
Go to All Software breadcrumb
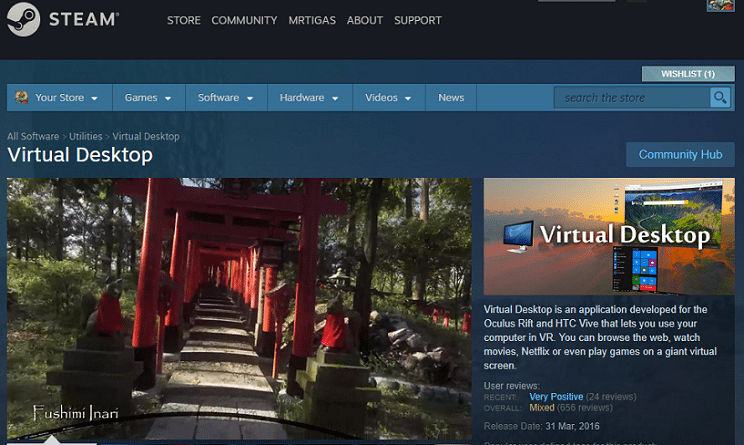(x=33, y=137)
